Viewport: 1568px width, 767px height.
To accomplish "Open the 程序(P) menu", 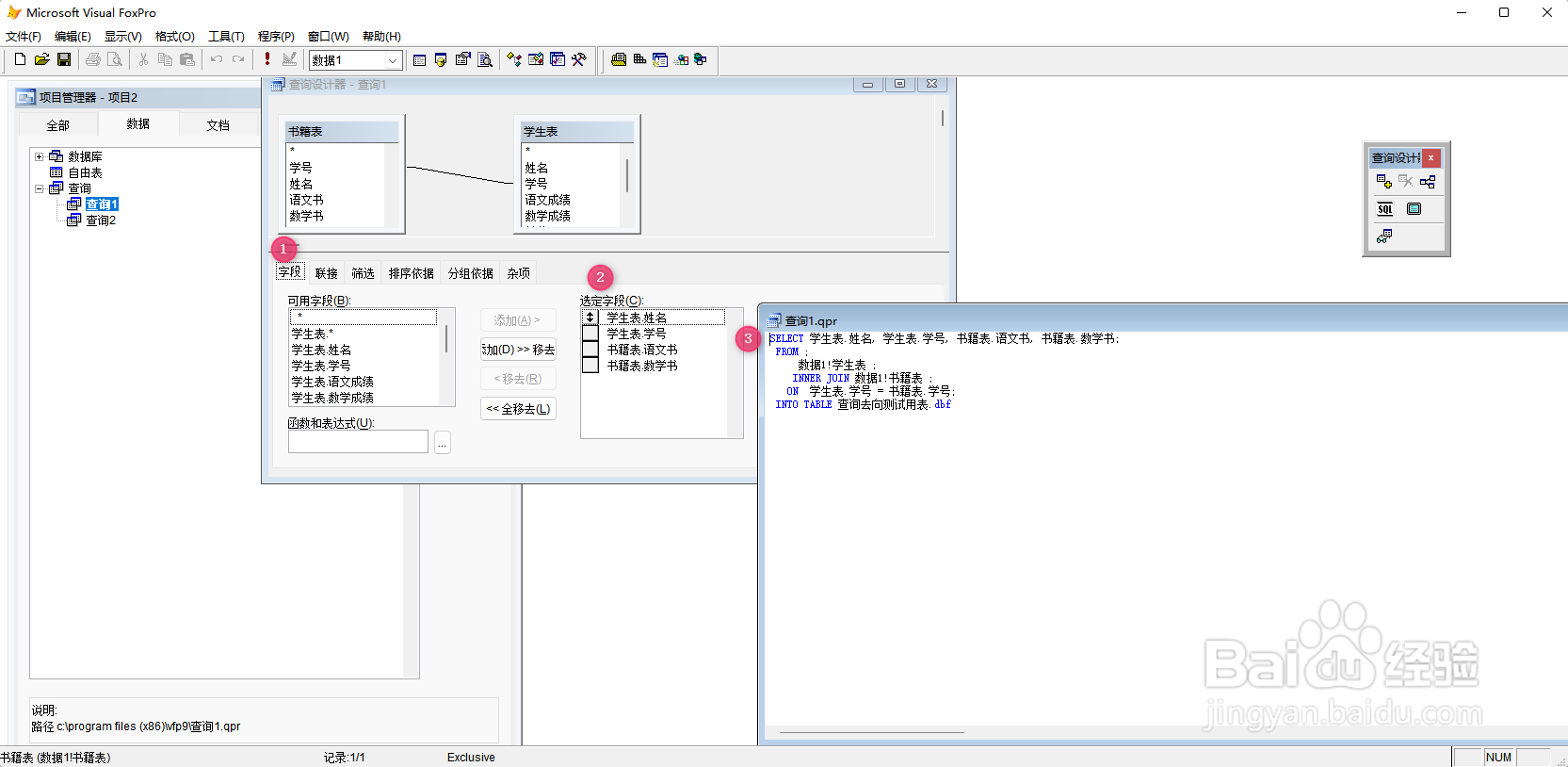I will point(276,37).
